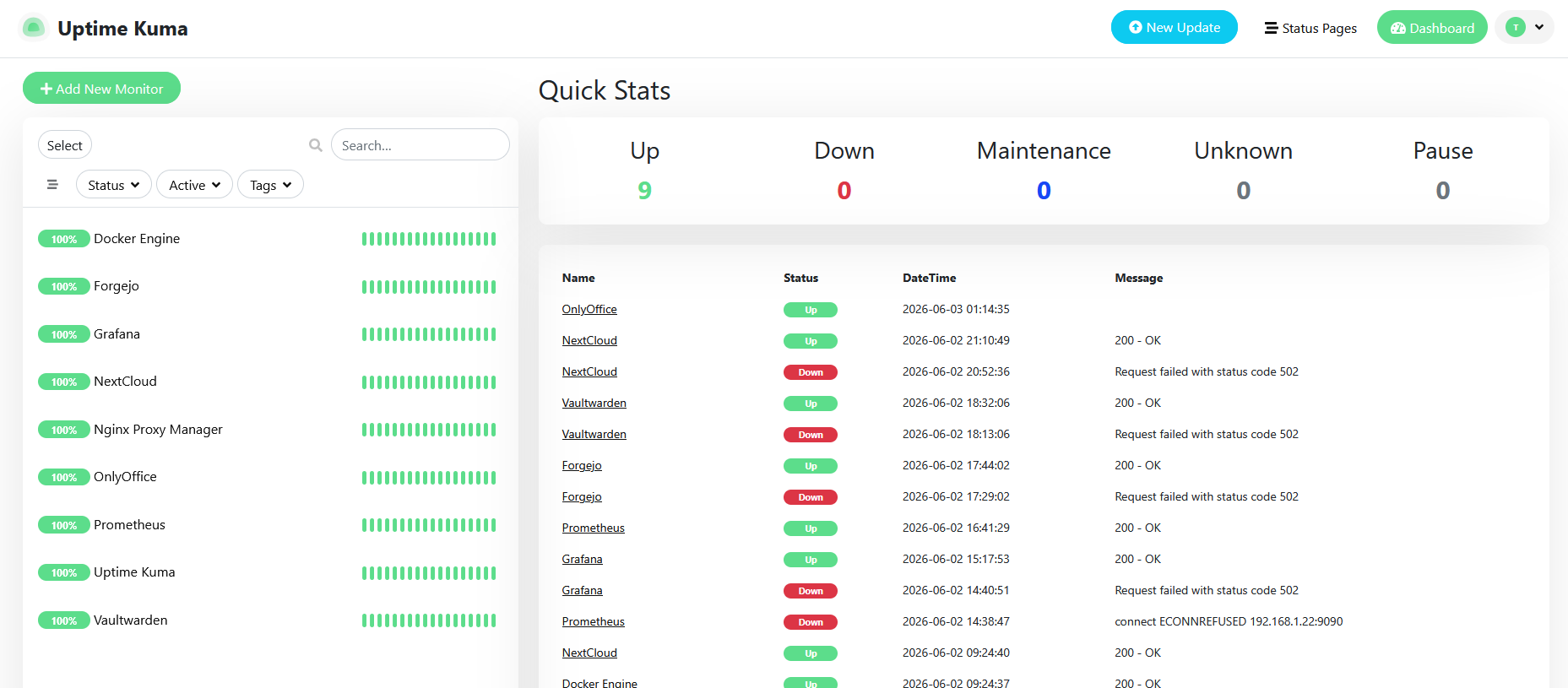Open OnlyOffice link in events table
1568x688 pixels.
coord(589,309)
